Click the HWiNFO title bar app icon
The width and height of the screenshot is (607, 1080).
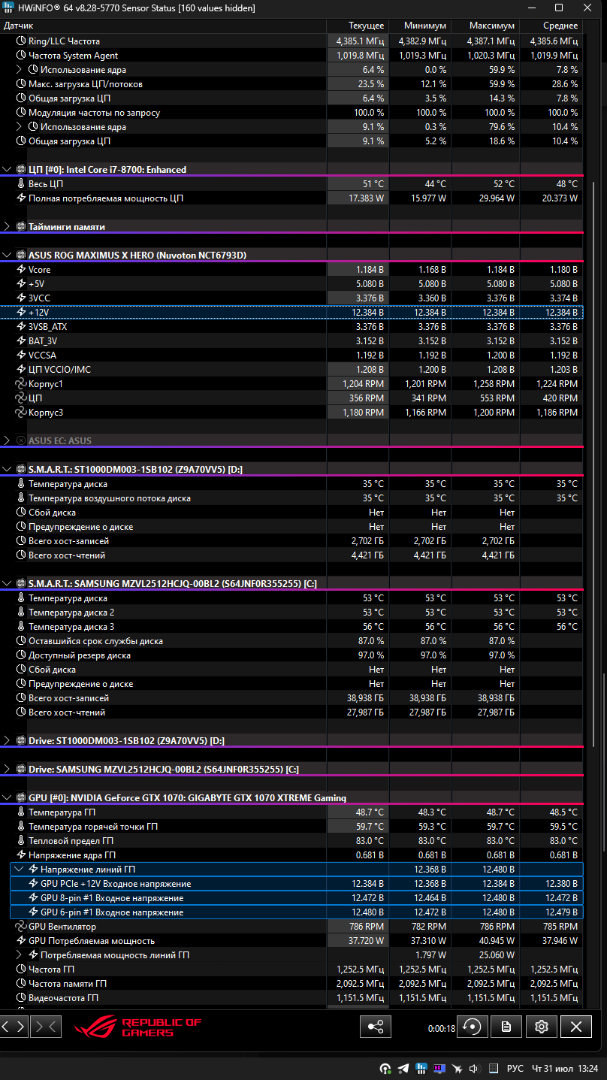point(9,8)
